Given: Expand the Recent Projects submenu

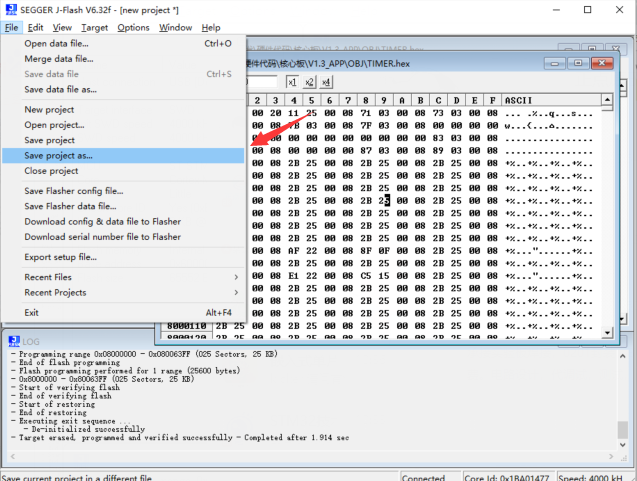Looking at the screenshot, I should (130, 292).
